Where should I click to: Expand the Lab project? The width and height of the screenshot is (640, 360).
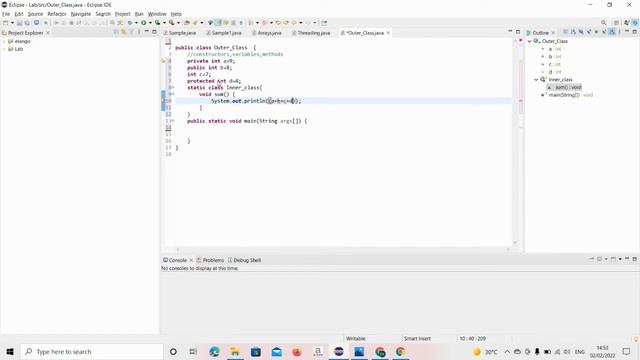4,49
